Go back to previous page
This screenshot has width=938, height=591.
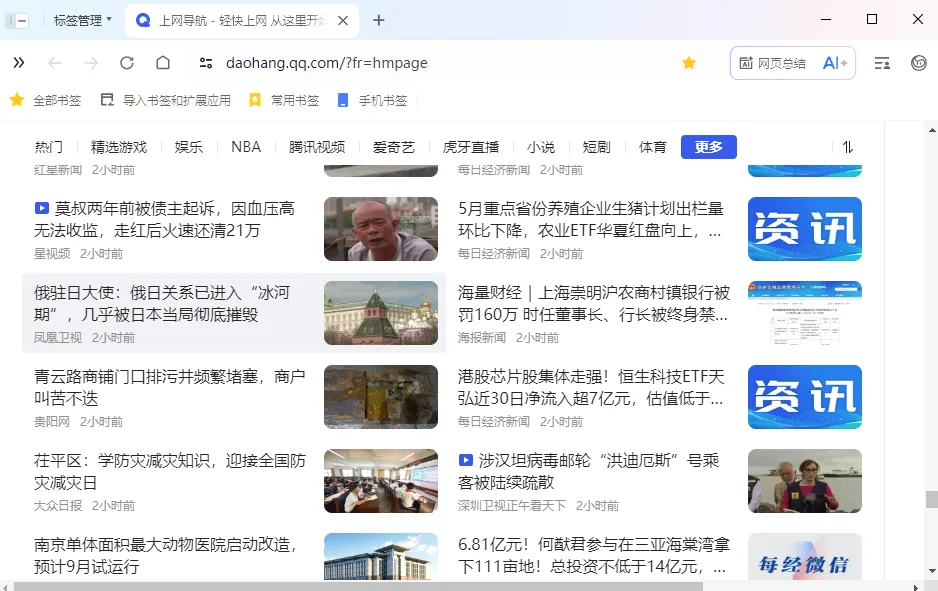(x=55, y=63)
